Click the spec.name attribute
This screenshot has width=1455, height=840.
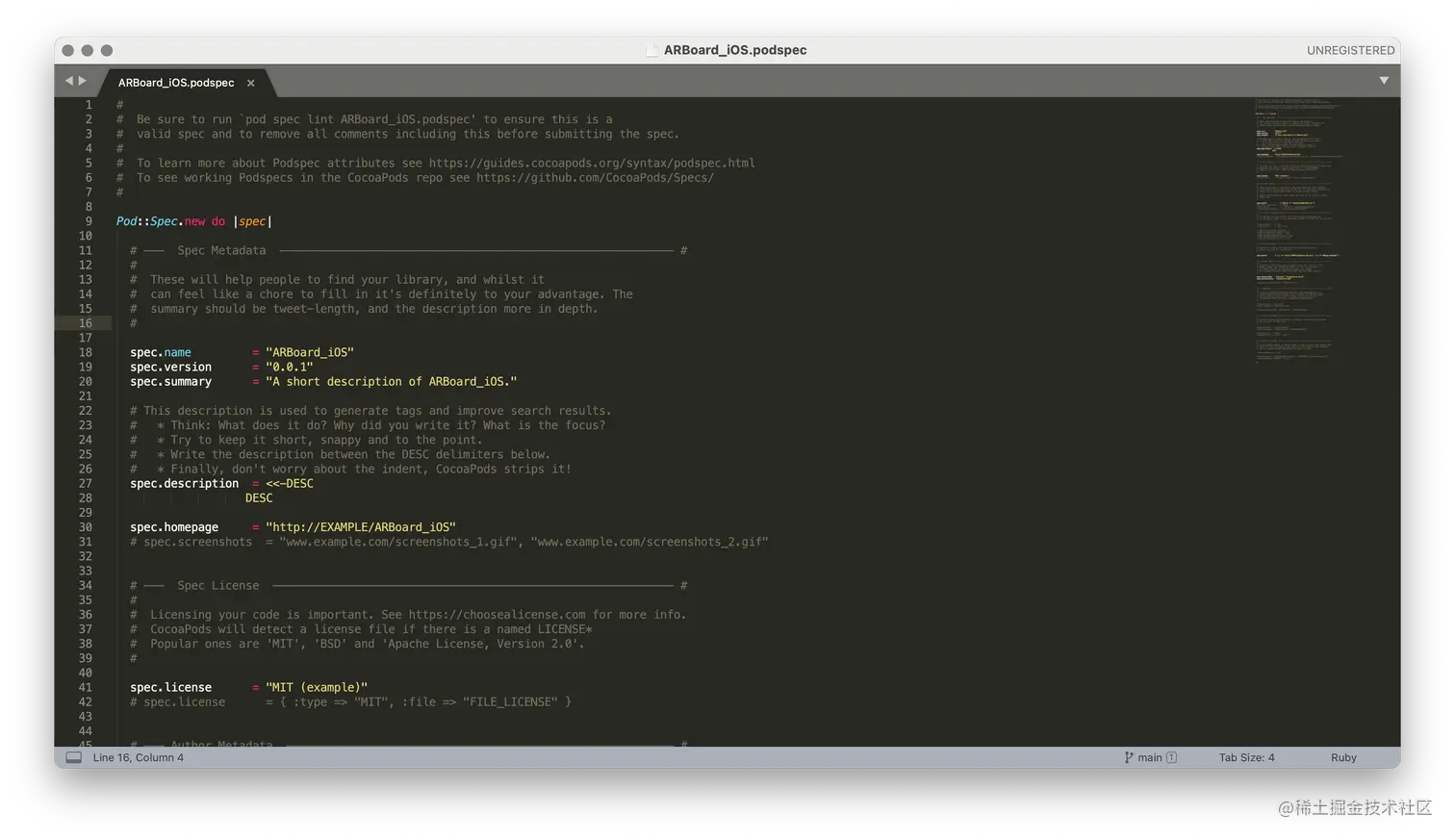[x=161, y=353]
